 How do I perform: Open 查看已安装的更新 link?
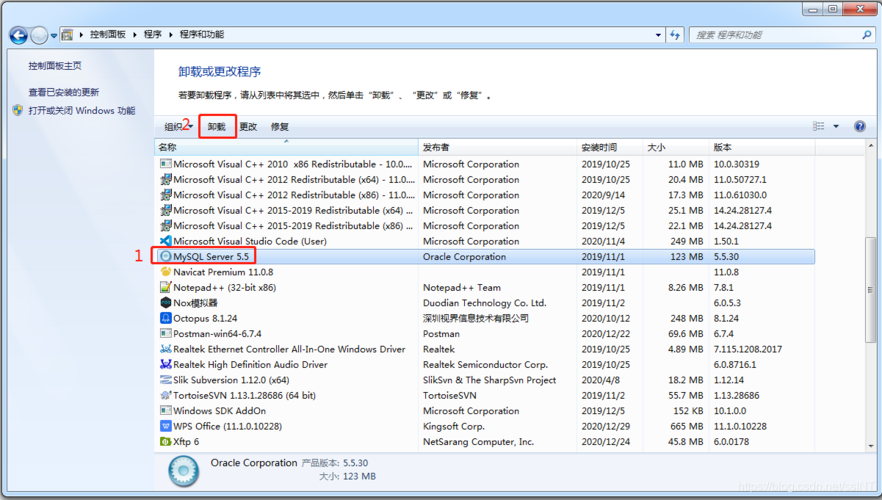(64, 92)
